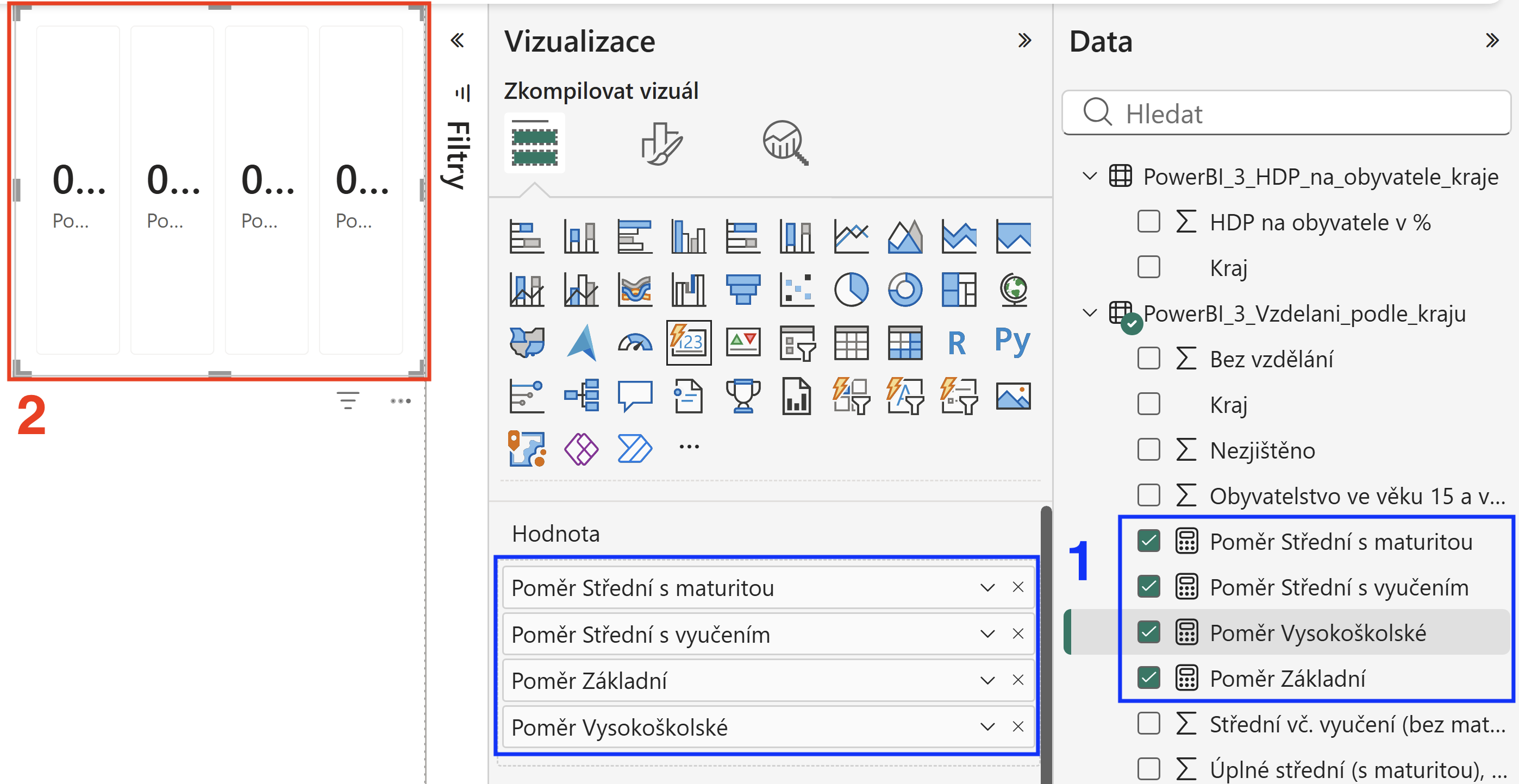Open dropdown for Poměr Vysokoškolské value
Image resolution: width=1519 pixels, height=784 pixels.
click(987, 727)
